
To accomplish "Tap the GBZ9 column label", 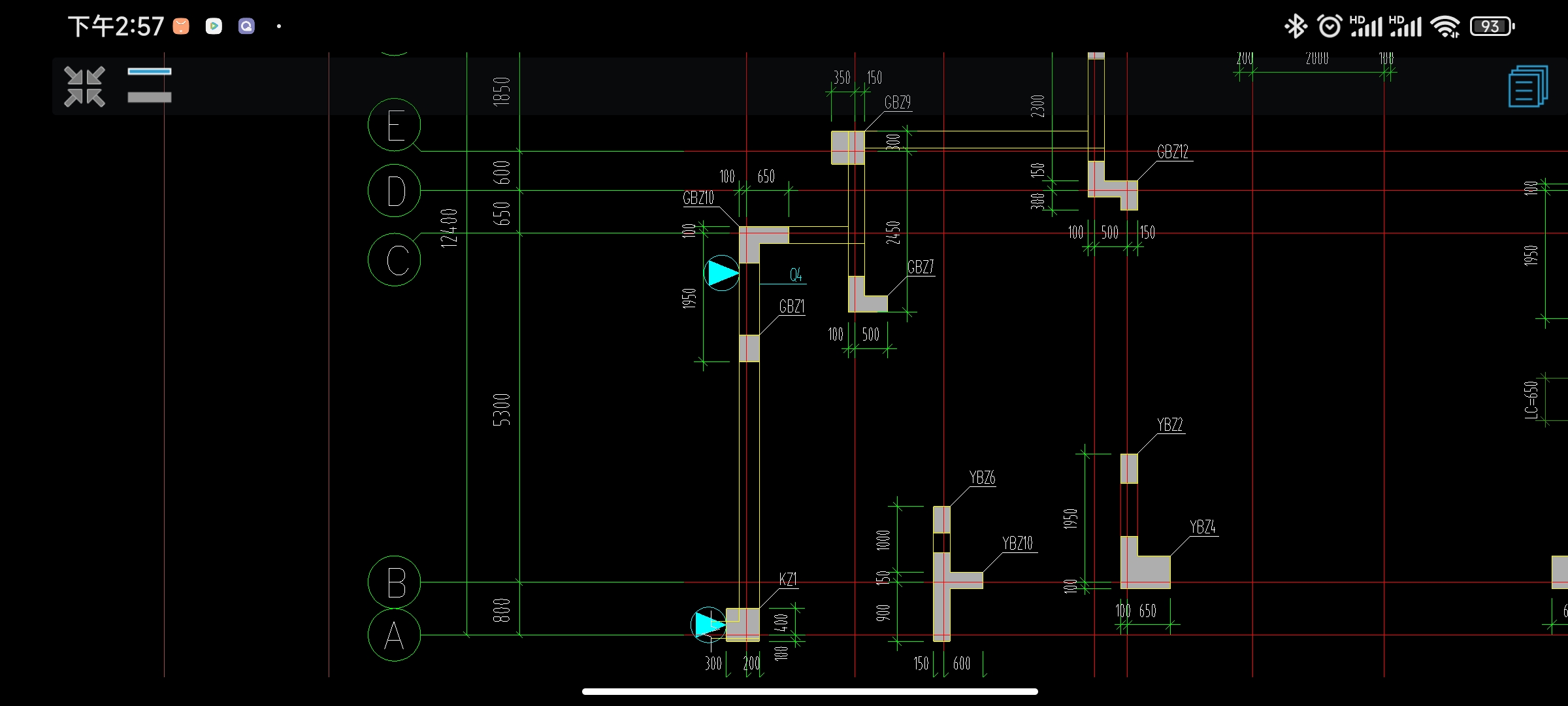I will click(897, 103).
